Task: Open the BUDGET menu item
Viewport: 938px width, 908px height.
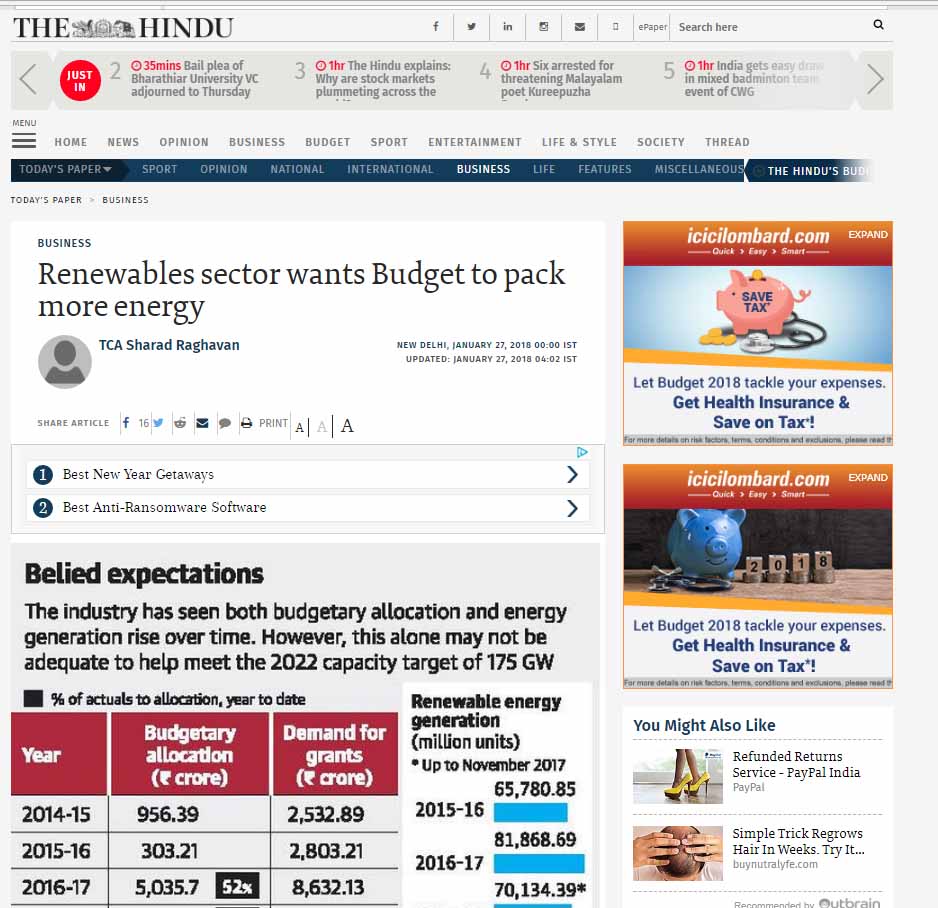Action: [328, 142]
